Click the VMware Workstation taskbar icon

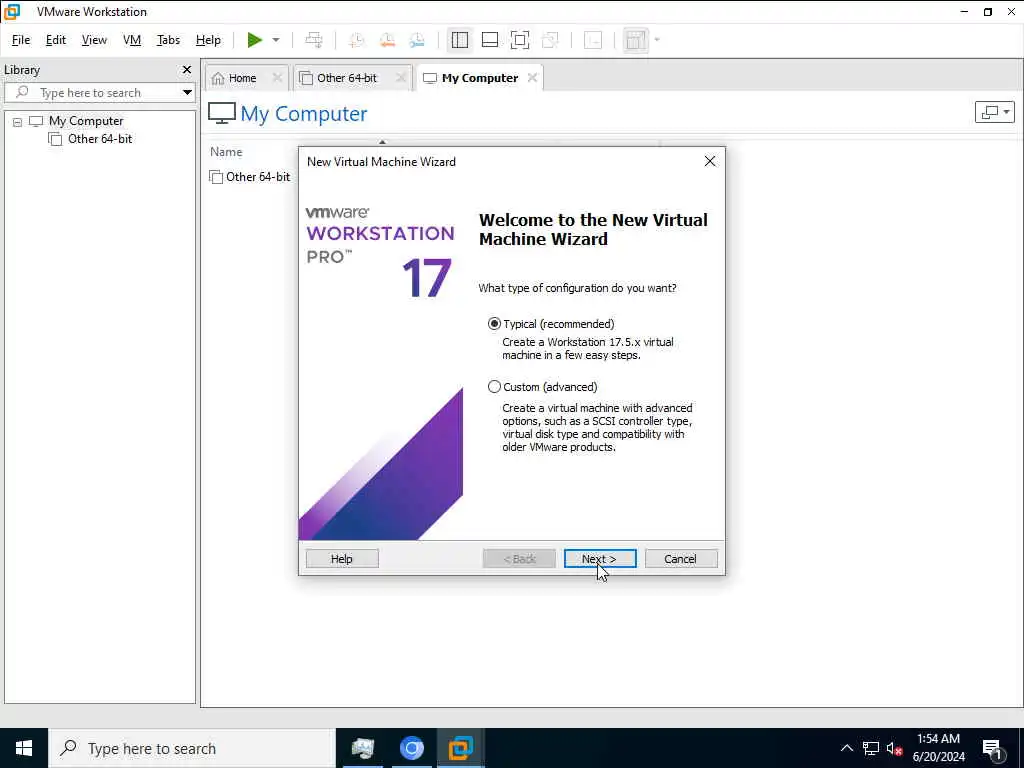(x=460, y=748)
